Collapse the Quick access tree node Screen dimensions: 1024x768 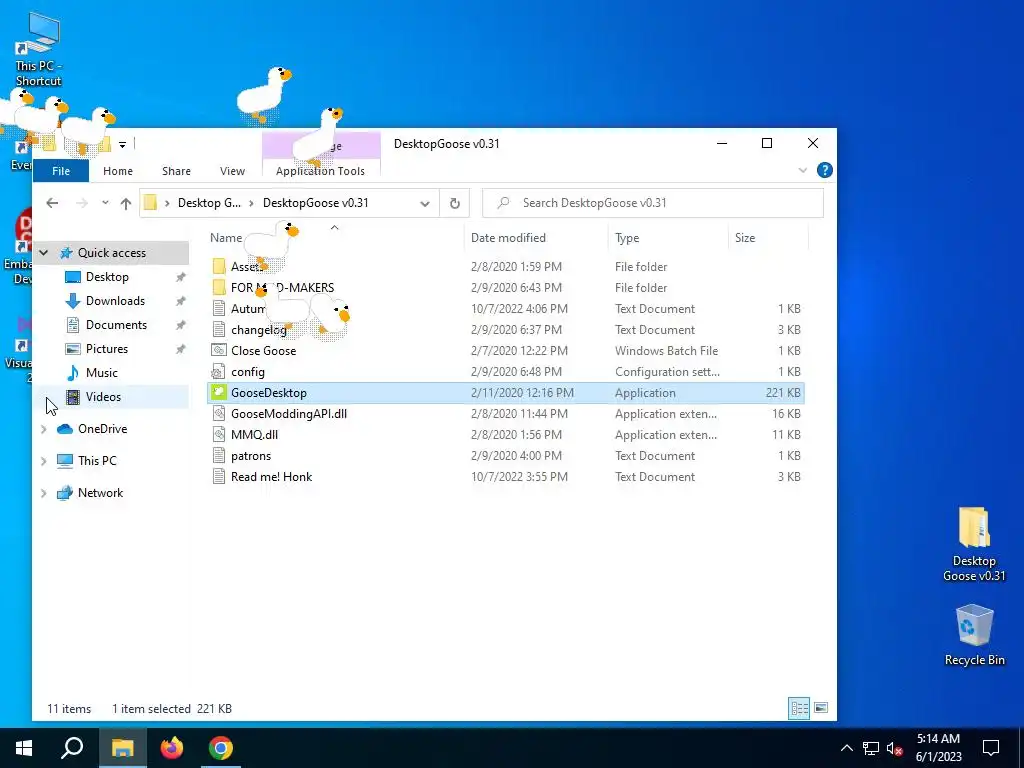coord(44,253)
